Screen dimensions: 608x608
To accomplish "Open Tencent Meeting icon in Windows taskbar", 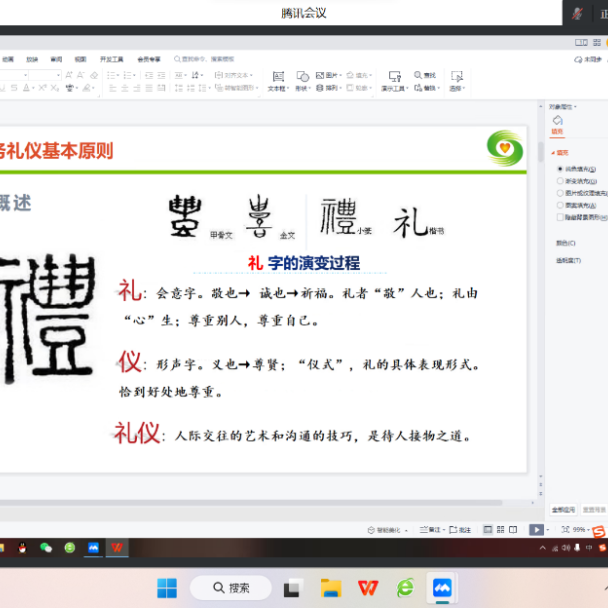I will coord(440,587).
